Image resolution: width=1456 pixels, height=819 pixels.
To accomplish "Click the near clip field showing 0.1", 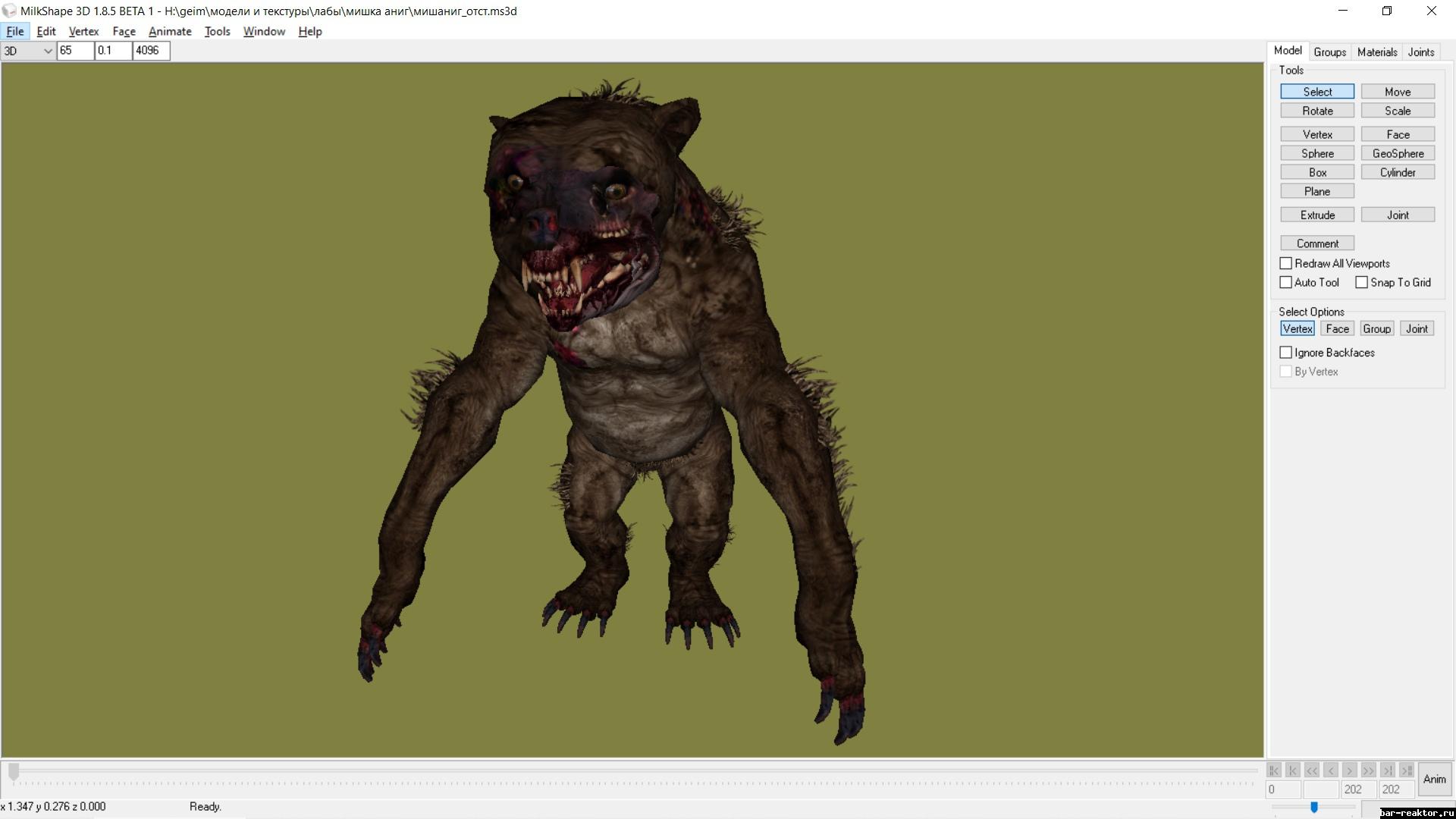I will (x=113, y=51).
